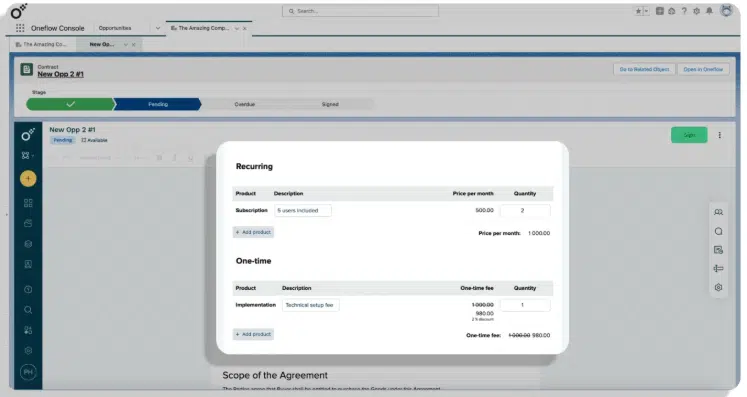
Task: Open the workspace switcher in sidebar
Action: 27,155
